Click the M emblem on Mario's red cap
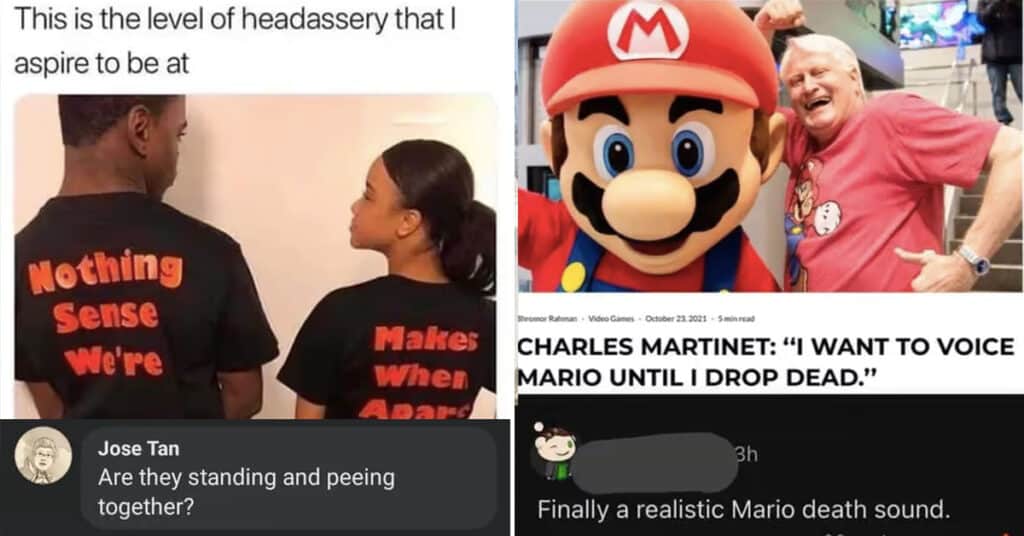 (x=648, y=30)
